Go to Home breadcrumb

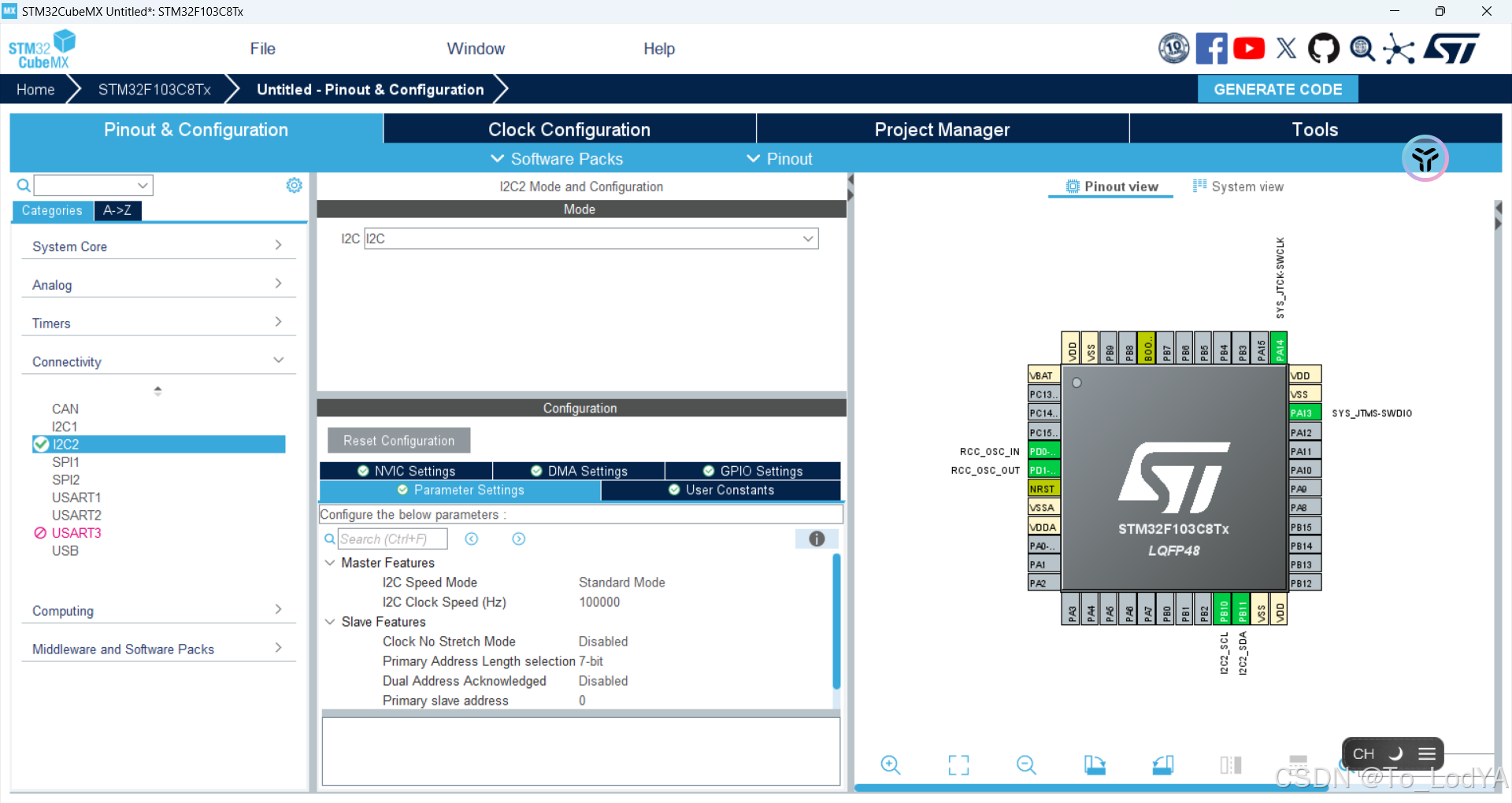[x=35, y=89]
